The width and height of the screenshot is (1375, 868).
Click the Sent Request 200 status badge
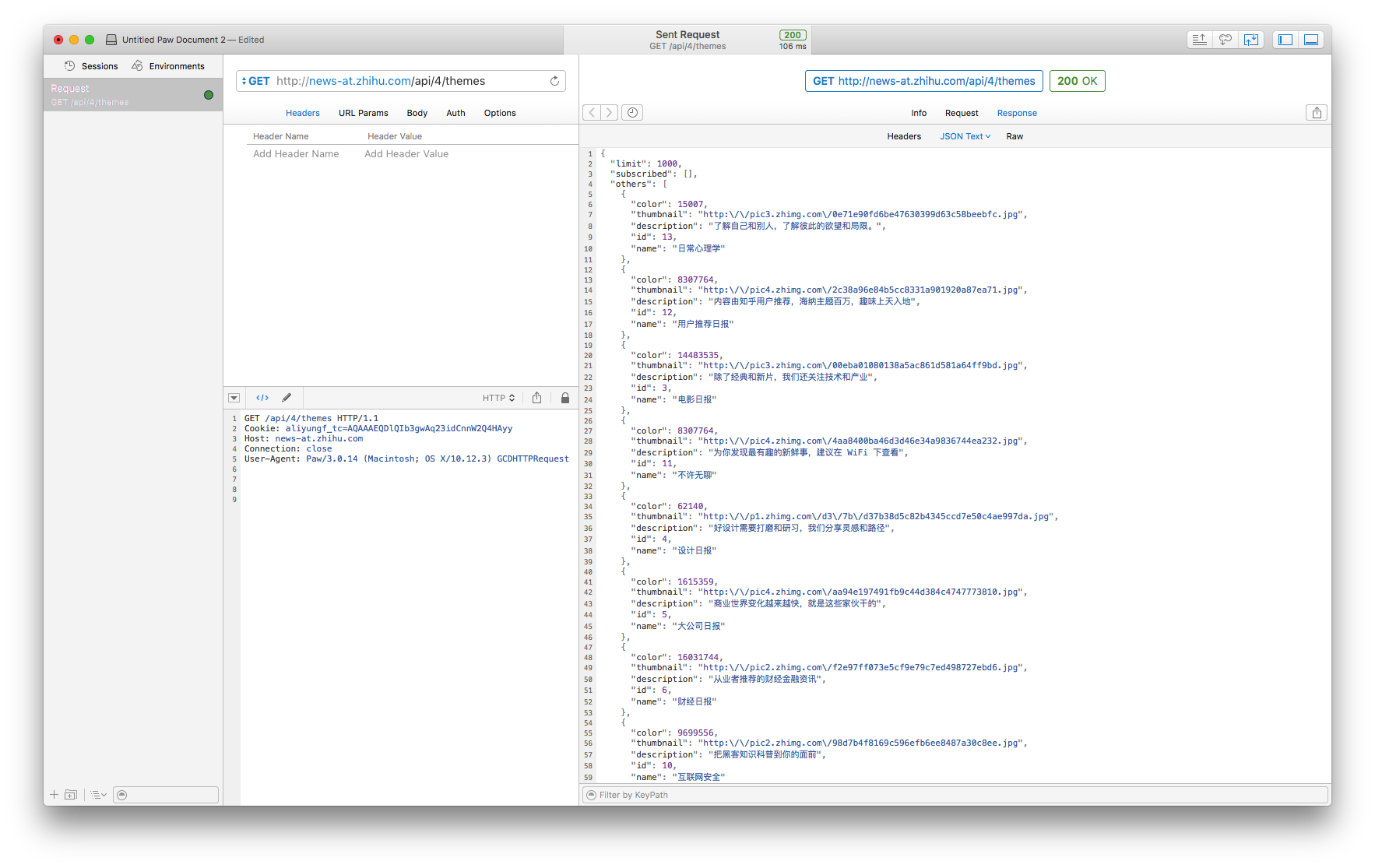(793, 35)
